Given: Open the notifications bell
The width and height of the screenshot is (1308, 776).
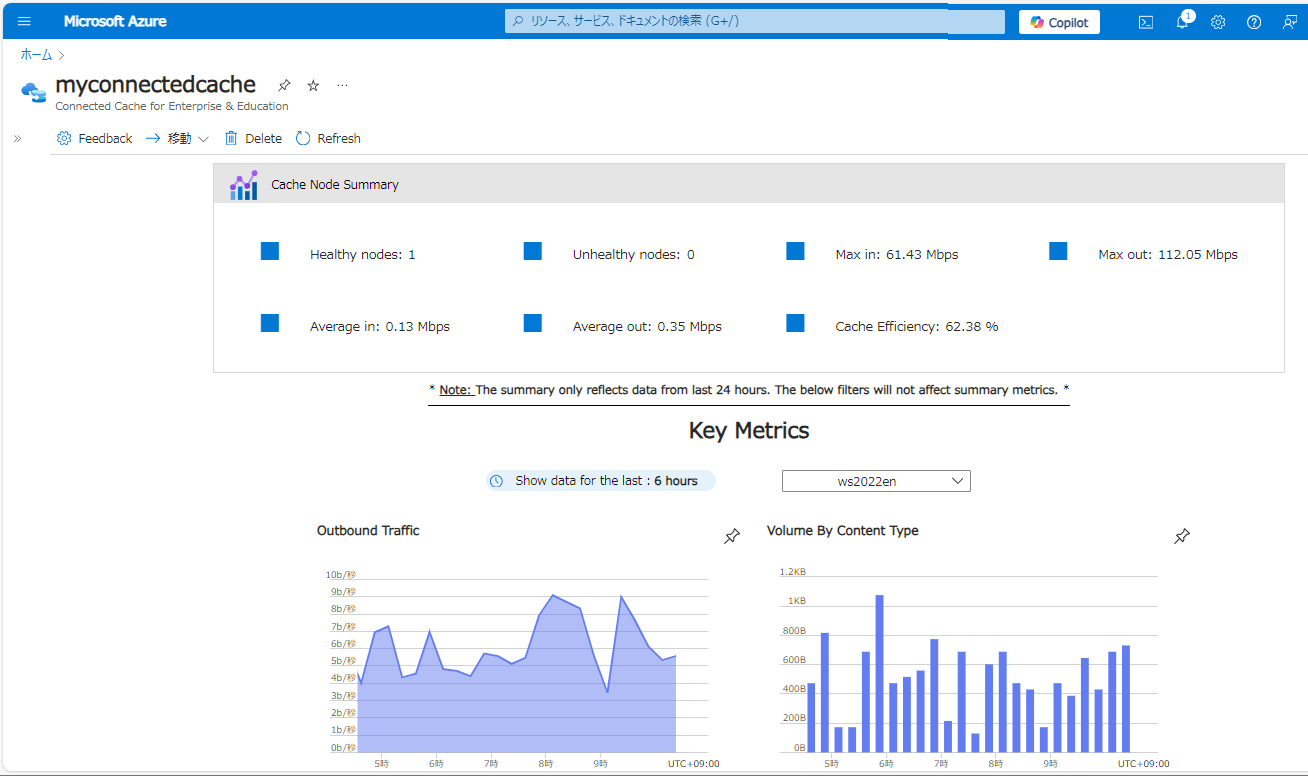Looking at the screenshot, I should pyautogui.click(x=1182, y=22).
